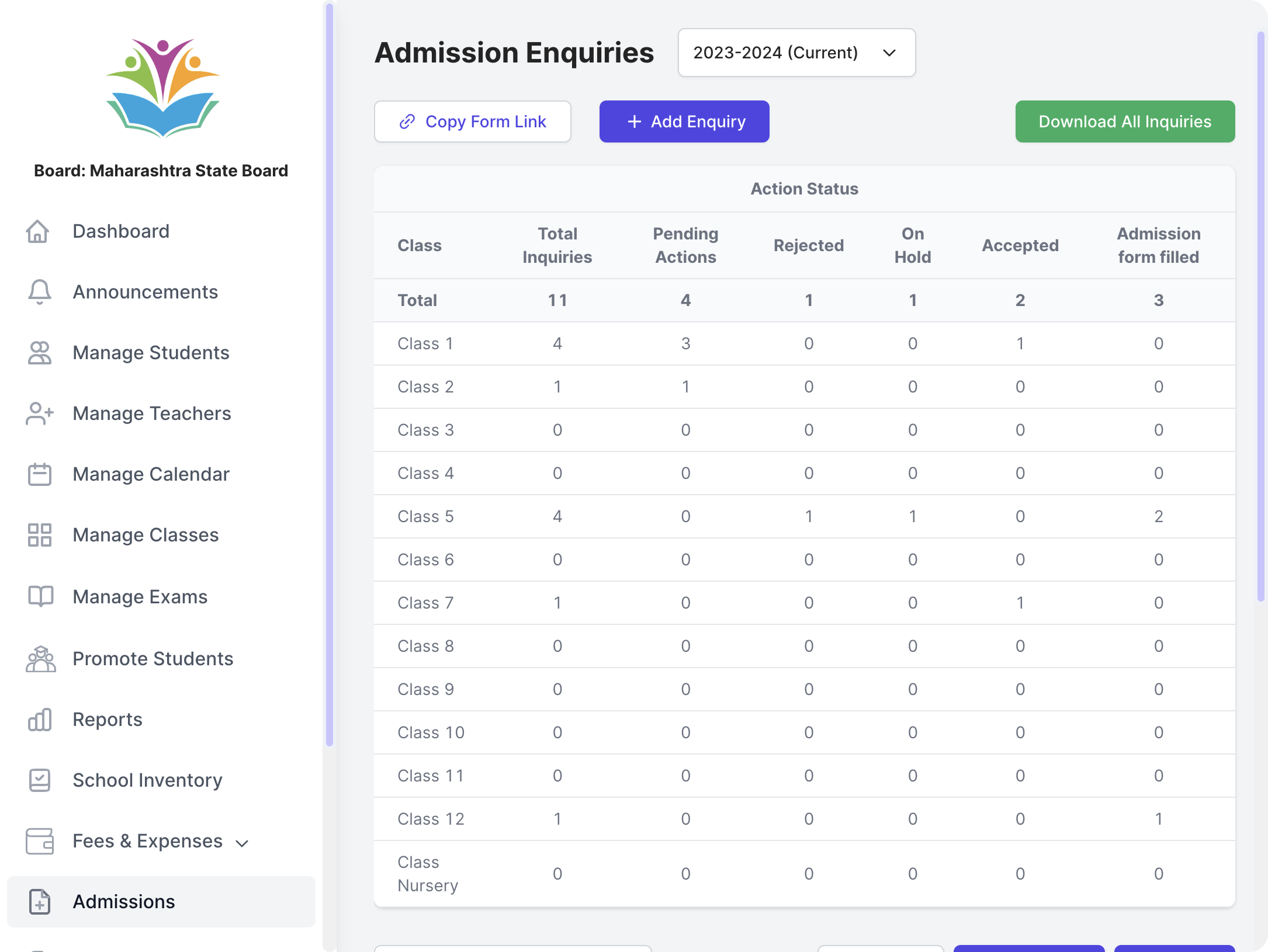Open the 2023-2024 (Current) year dropdown
1268x952 pixels.
pyautogui.click(x=796, y=53)
